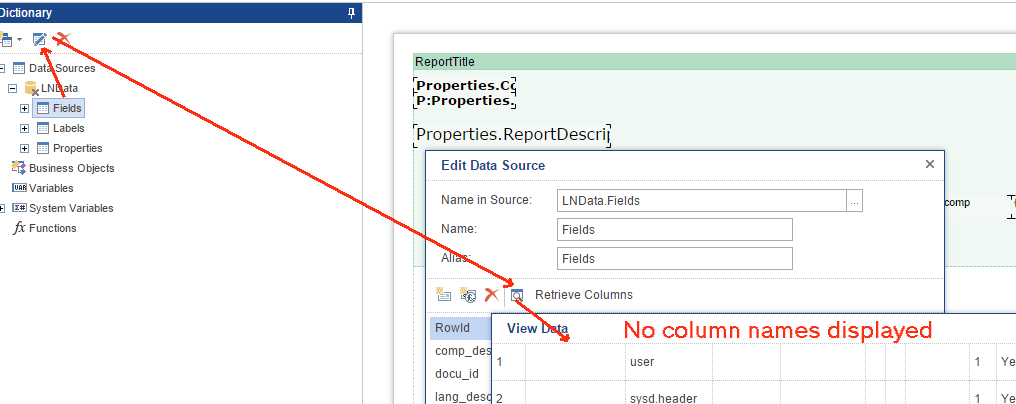Click the Variables VAR icon

pos(19,188)
